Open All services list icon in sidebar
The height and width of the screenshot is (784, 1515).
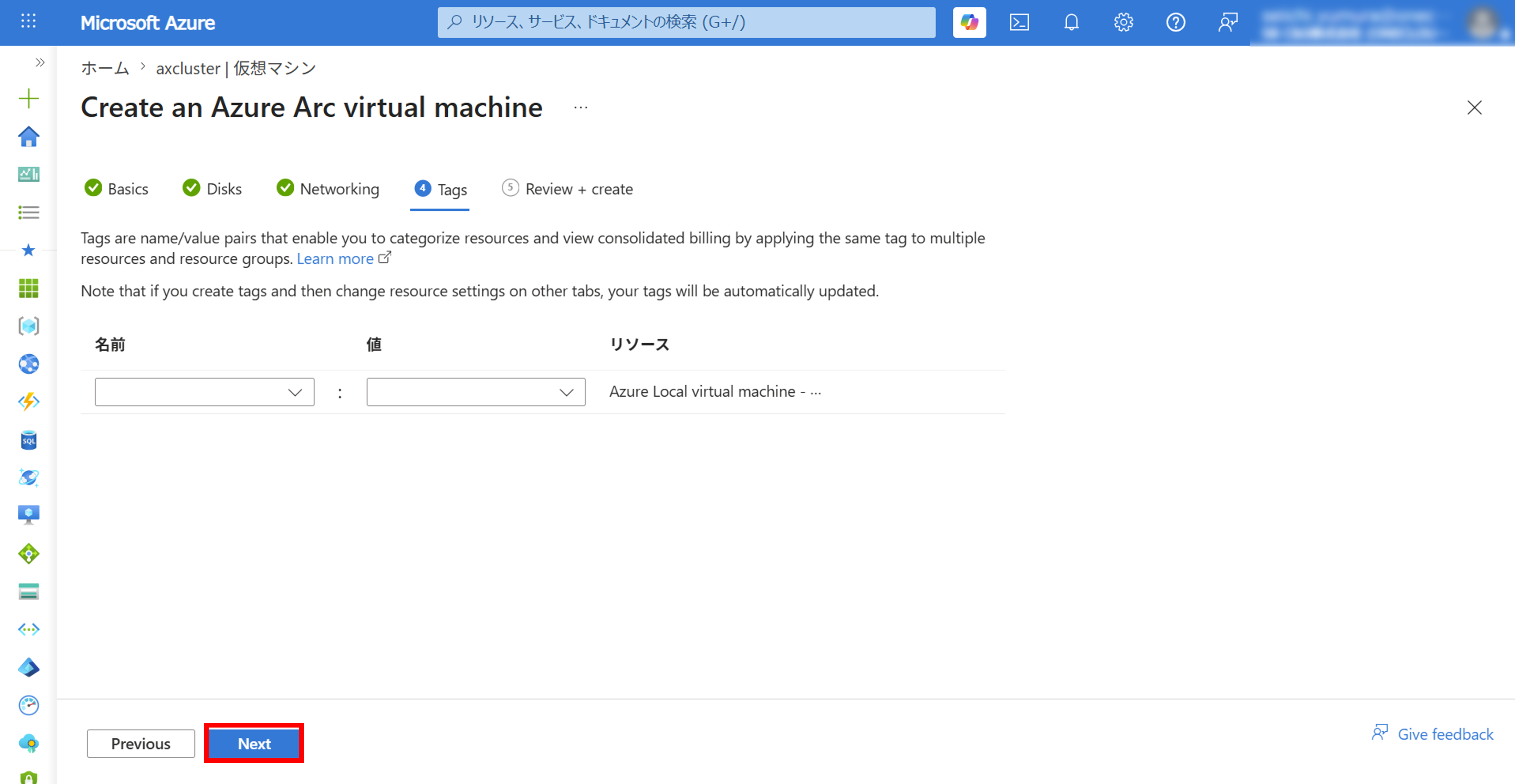point(28,212)
